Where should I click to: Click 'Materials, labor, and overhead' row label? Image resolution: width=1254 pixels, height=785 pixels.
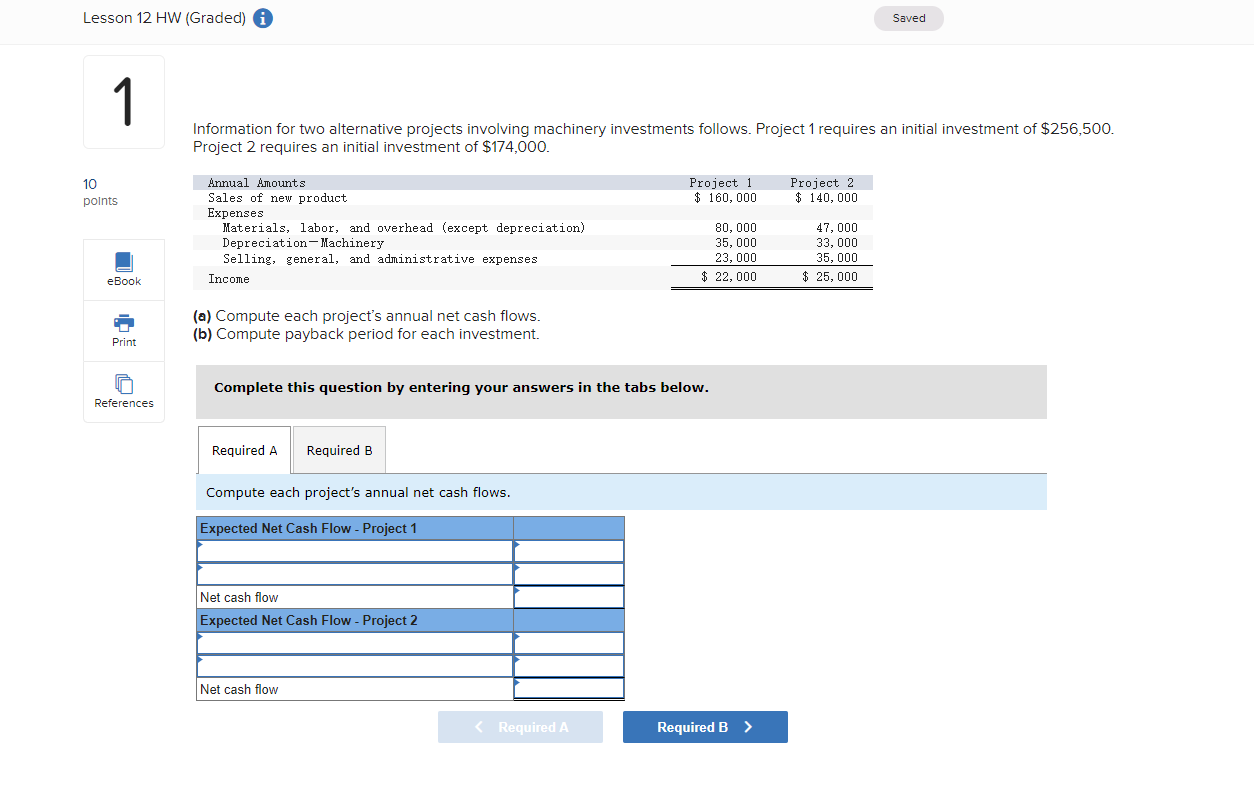tap(404, 228)
